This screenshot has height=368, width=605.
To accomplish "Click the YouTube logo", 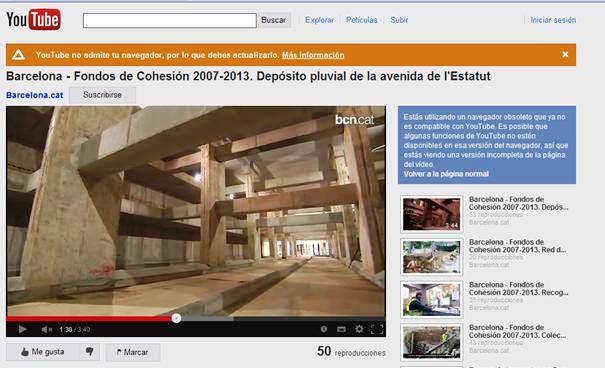I will coord(34,20).
